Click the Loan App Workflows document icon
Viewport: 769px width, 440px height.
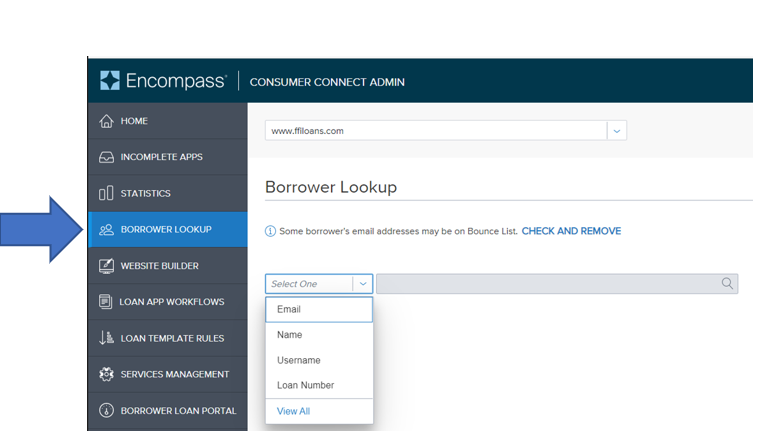point(105,302)
